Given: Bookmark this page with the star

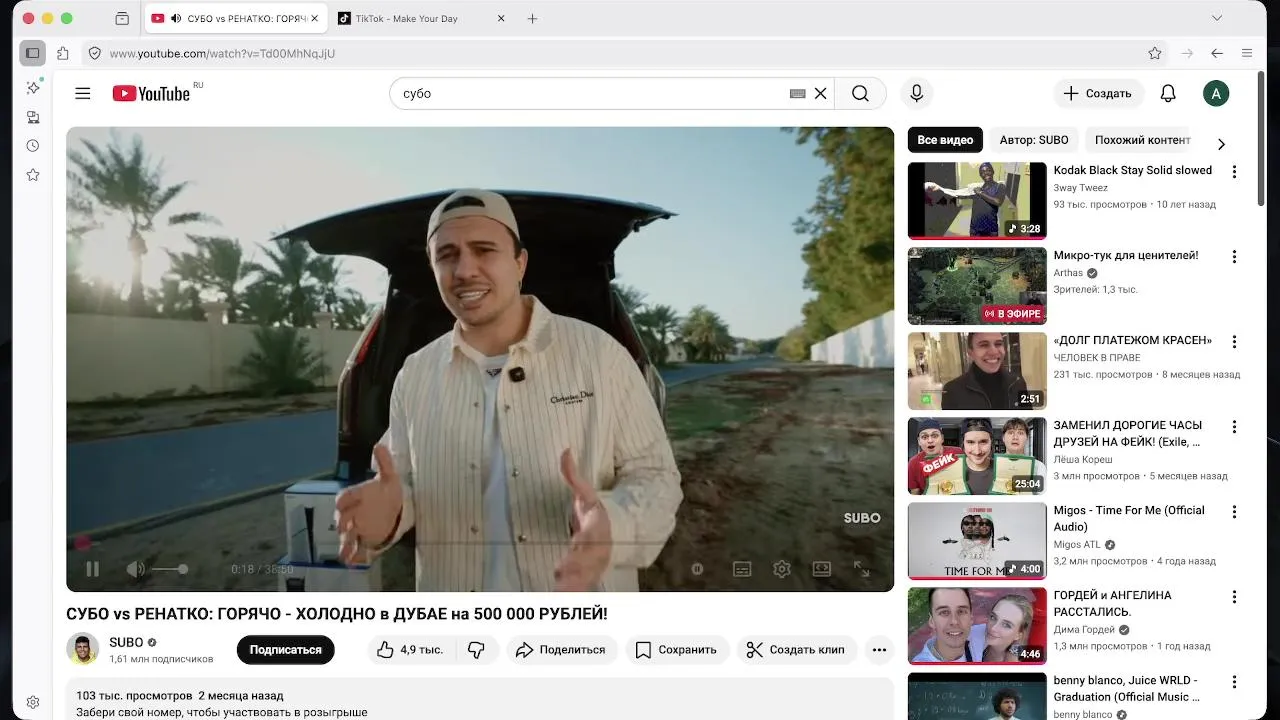Looking at the screenshot, I should coord(1155,53).
